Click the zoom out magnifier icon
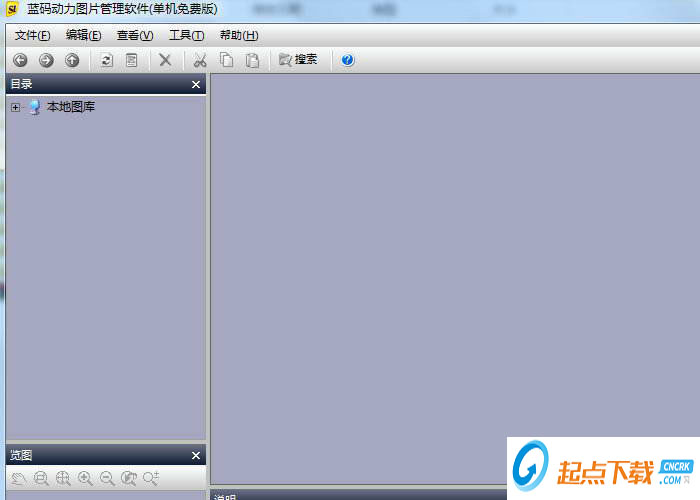Image resolution: width=700 pixels, height=500 pixels. click(x=107, y=479)
